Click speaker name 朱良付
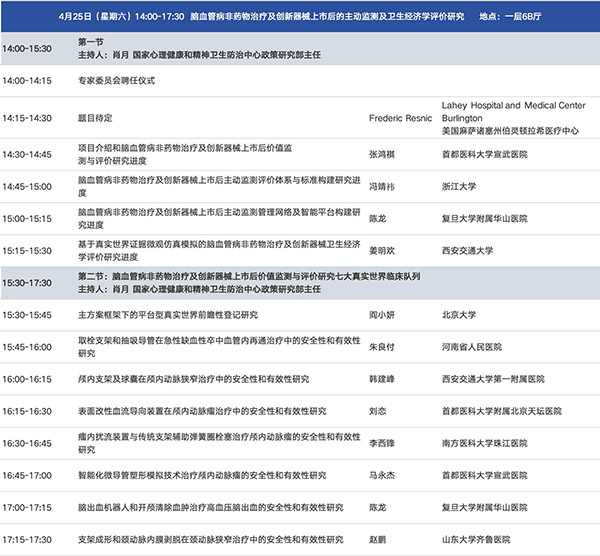 pyautogui.click(x=384, y=347)
